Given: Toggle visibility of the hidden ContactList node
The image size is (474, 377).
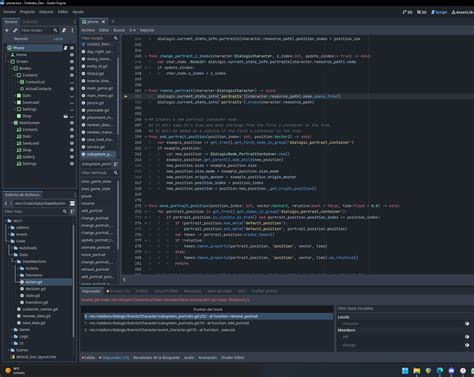Looking at the screenshot, I should (x=72, y=82).
